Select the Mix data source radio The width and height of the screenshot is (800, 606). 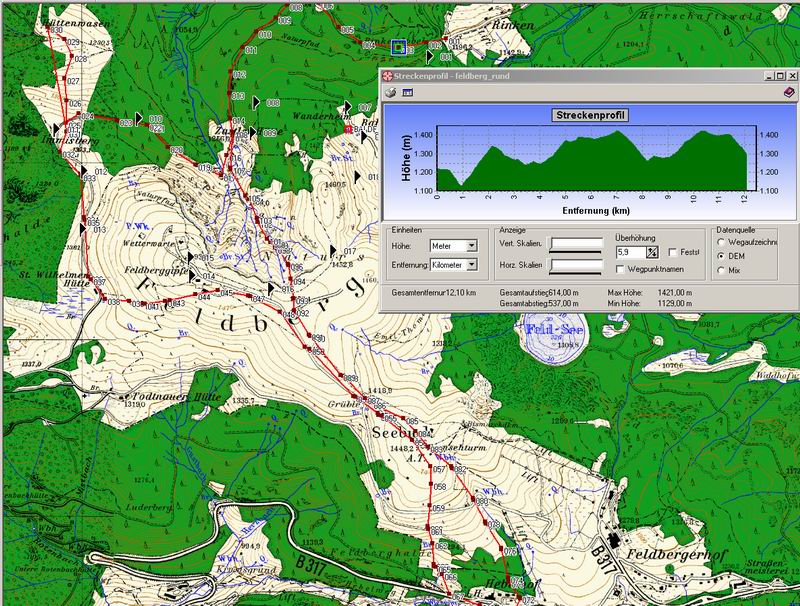pyautogui.click(x=721, y=270)
